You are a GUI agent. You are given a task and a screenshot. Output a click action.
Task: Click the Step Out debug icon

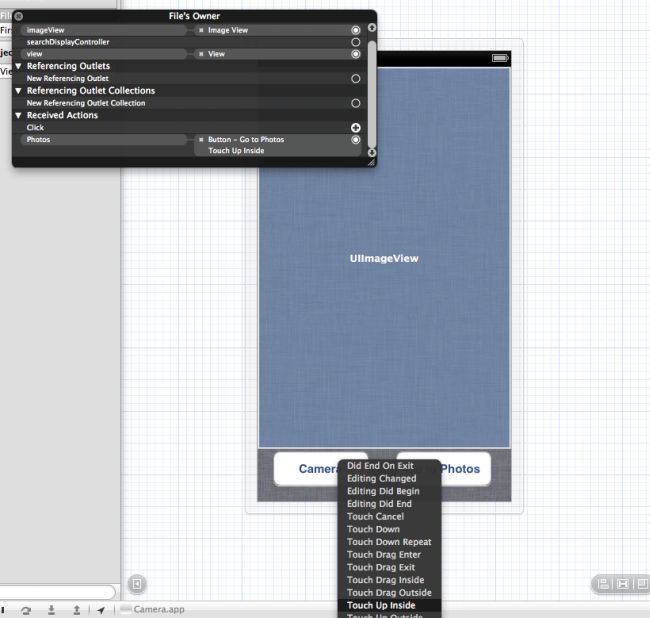[77, 610]
